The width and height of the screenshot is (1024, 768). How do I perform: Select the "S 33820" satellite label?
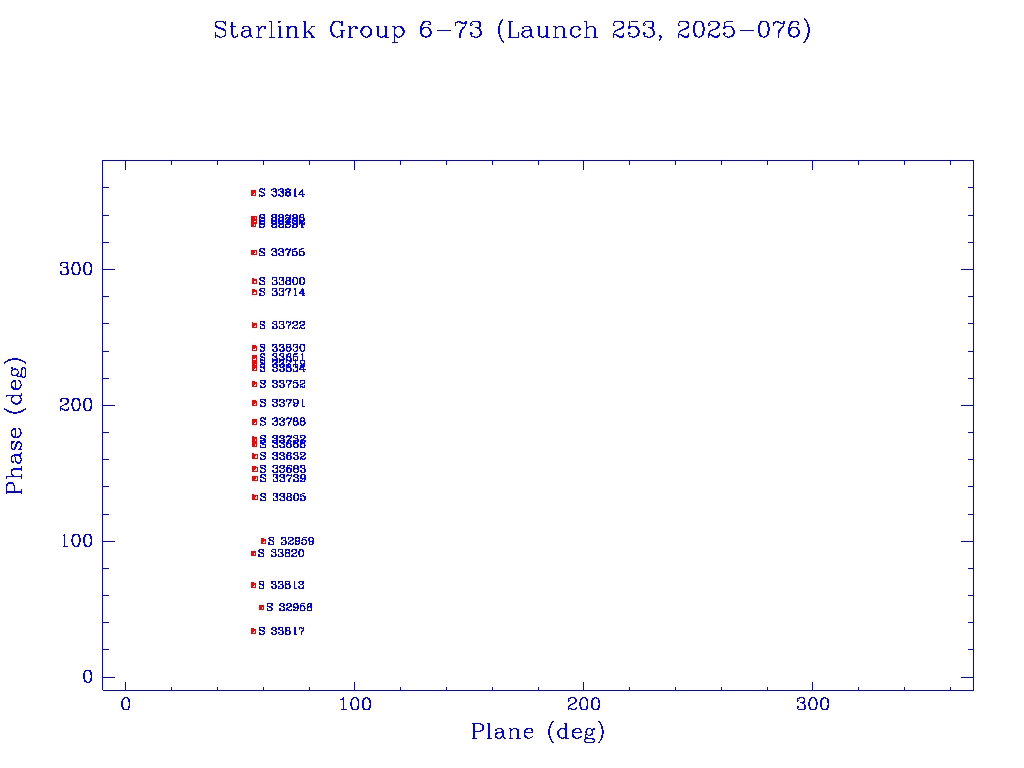tap(281, 554)
